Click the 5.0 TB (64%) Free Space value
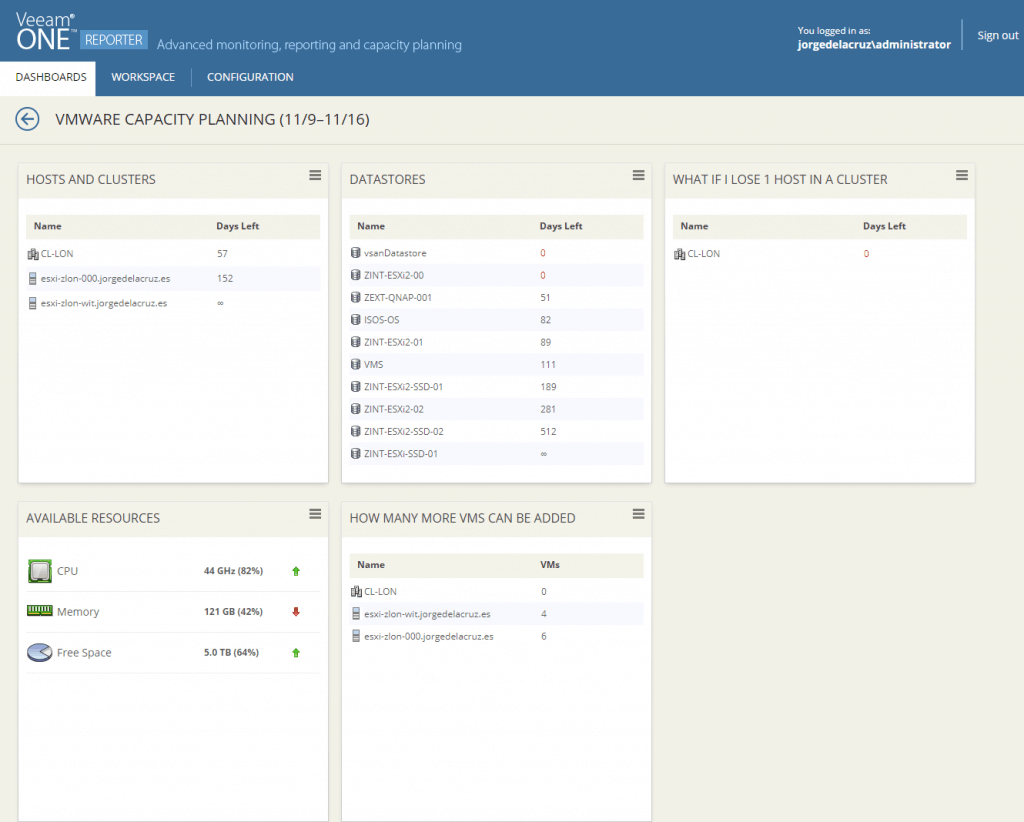 tap(231, 652)
